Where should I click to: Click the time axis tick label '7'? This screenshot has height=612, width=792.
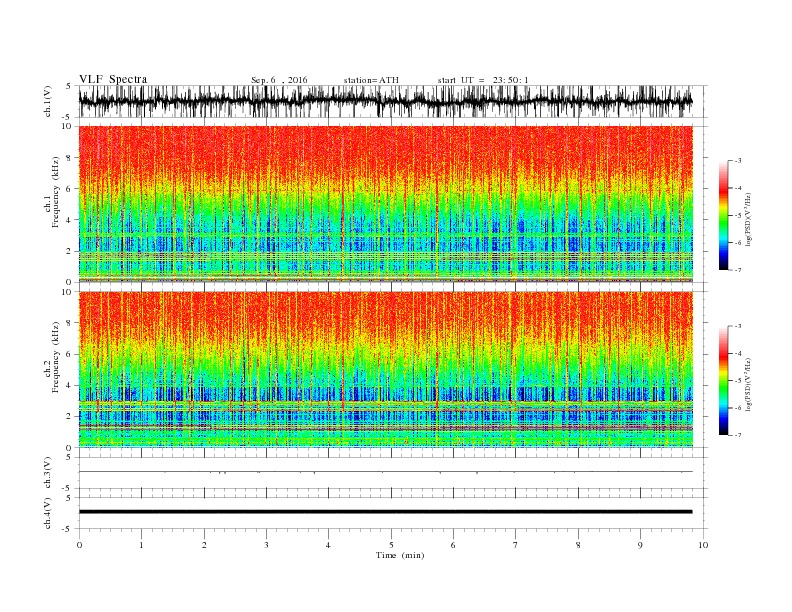516,545
